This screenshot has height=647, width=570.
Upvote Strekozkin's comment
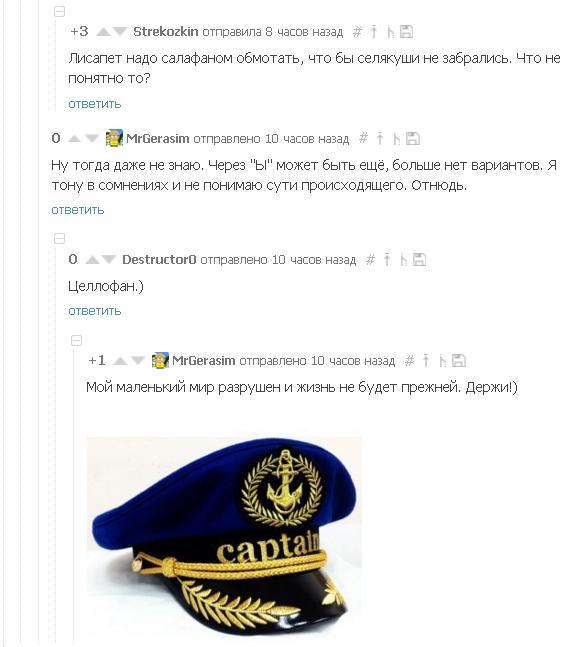tap(104, 32)
